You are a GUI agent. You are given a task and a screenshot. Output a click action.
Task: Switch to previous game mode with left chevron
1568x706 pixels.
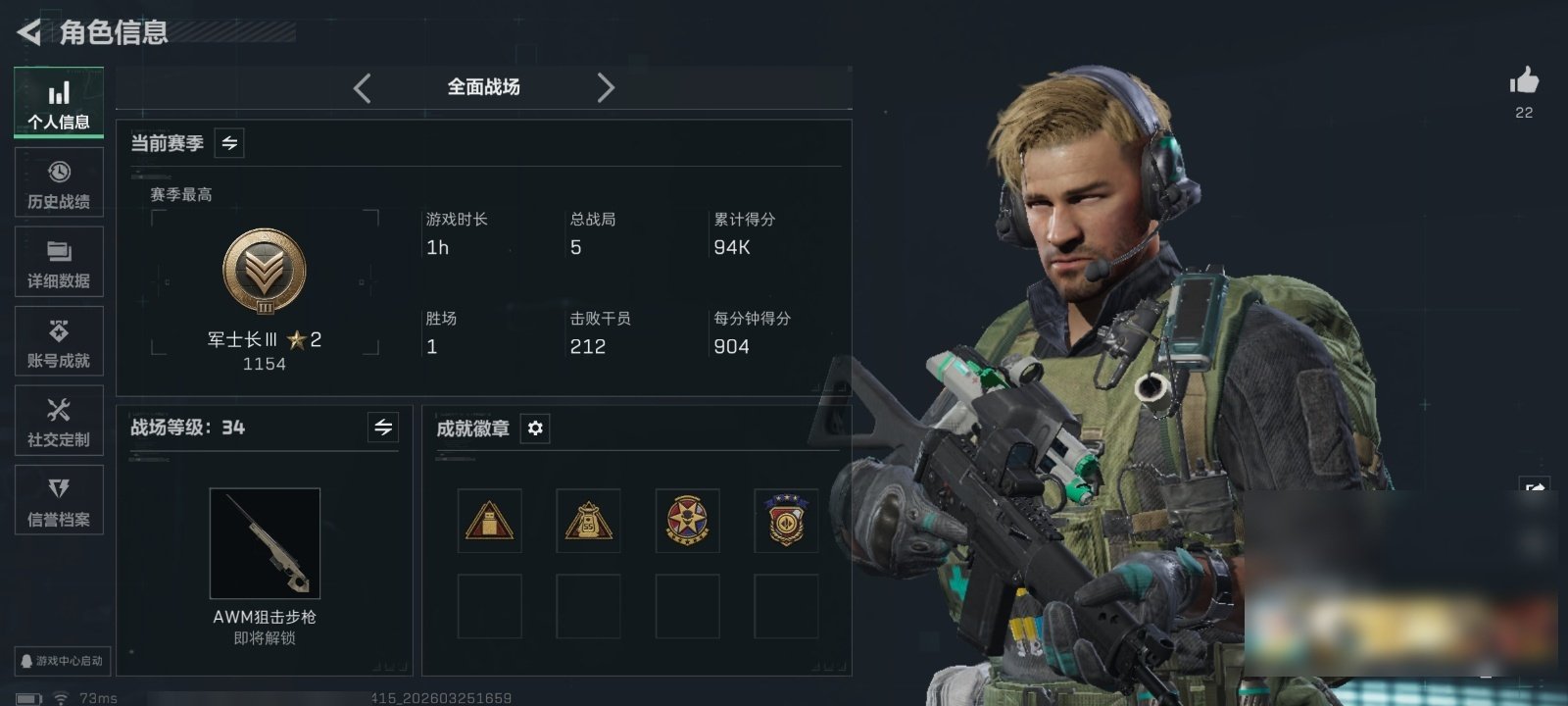pyautogui.click(x=363, y=88)
